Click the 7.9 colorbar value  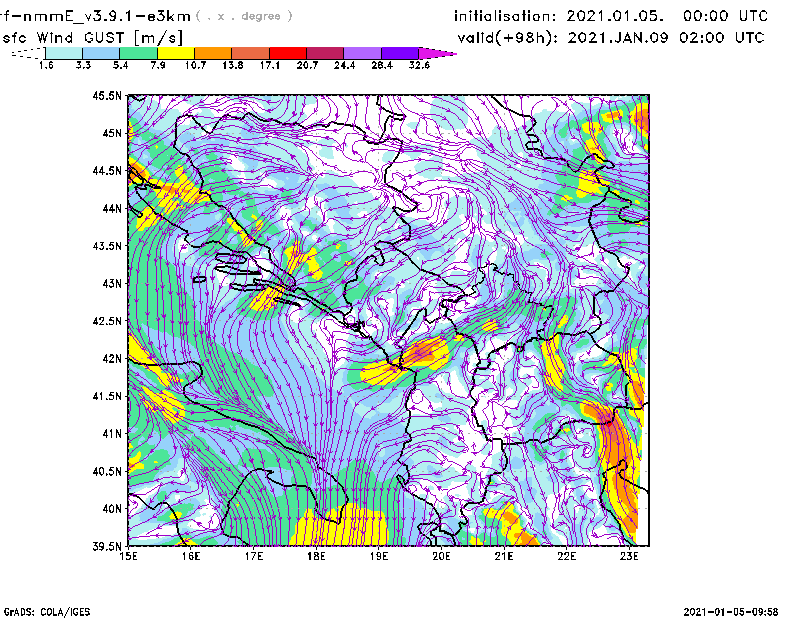pos(158,65)
